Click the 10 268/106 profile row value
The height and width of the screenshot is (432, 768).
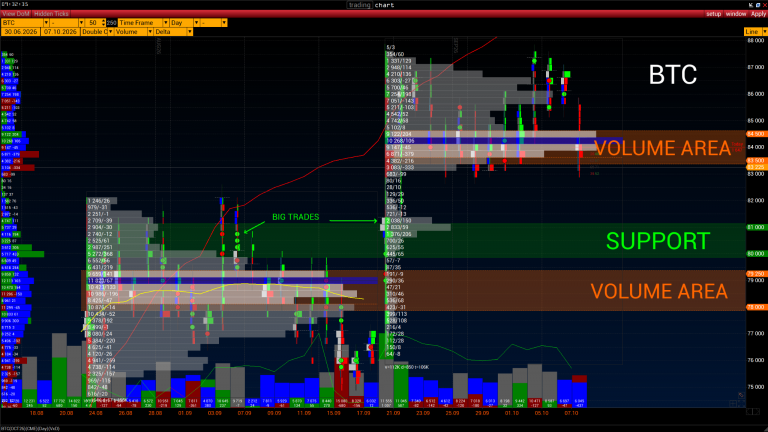(x=401, y=141)
